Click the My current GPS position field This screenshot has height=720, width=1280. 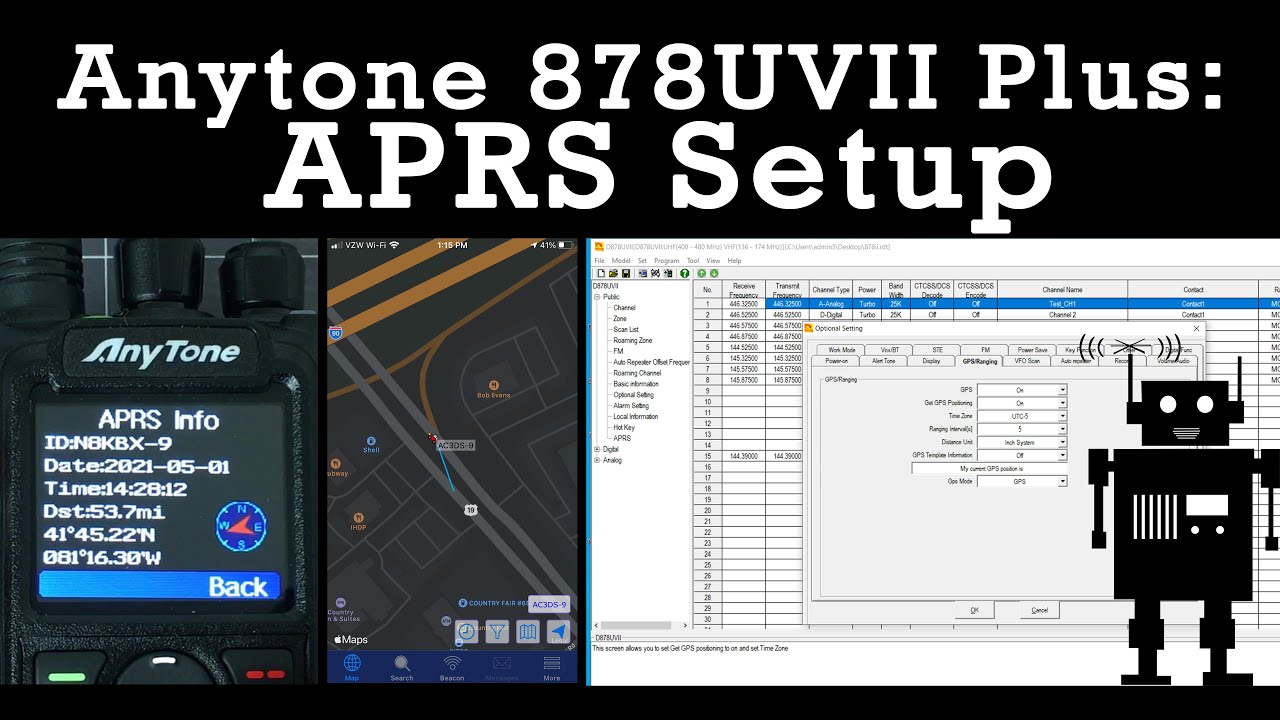click(x=990, y=468)
